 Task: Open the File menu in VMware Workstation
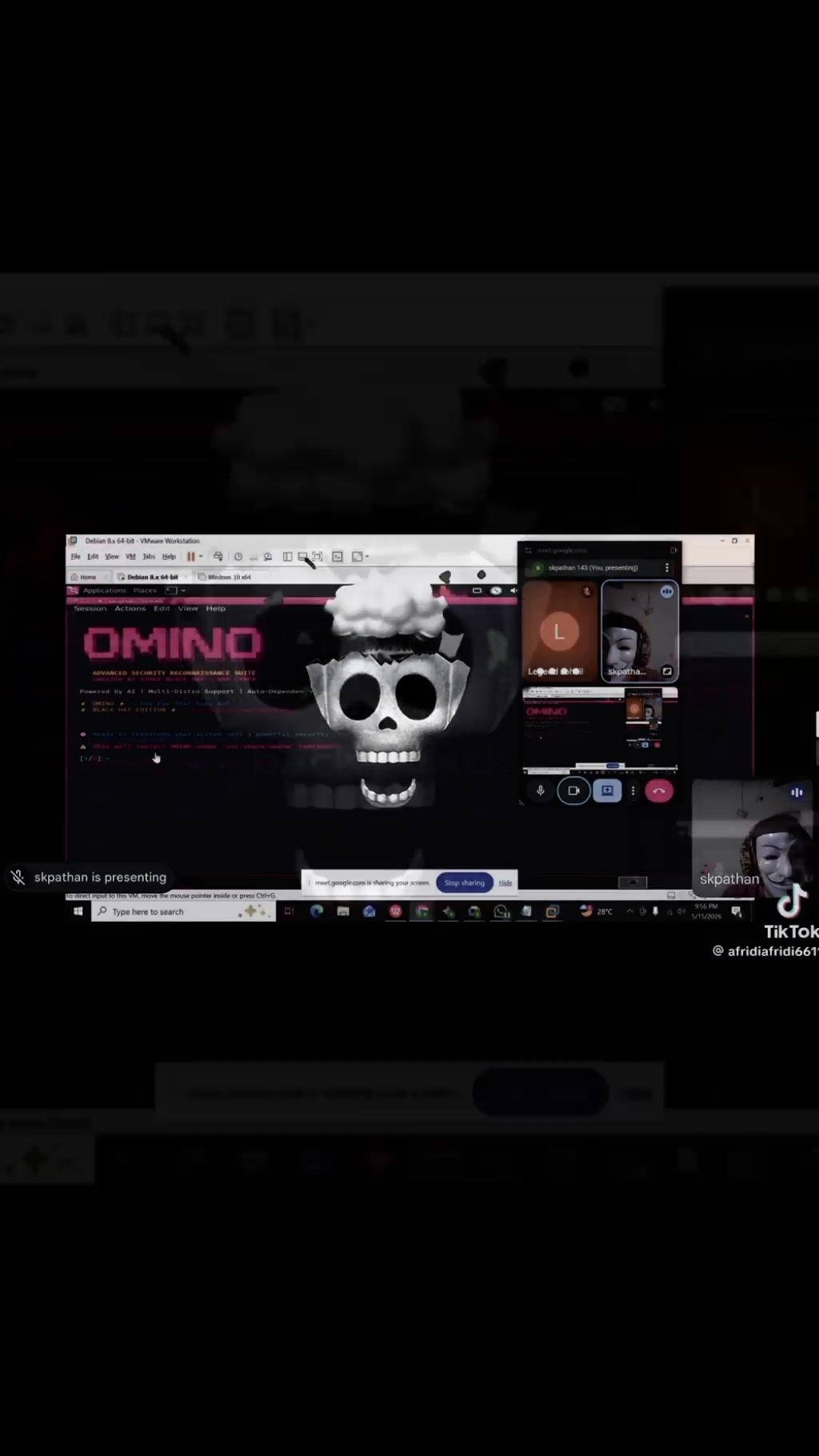pyautogui.click(x=76, y=557)
